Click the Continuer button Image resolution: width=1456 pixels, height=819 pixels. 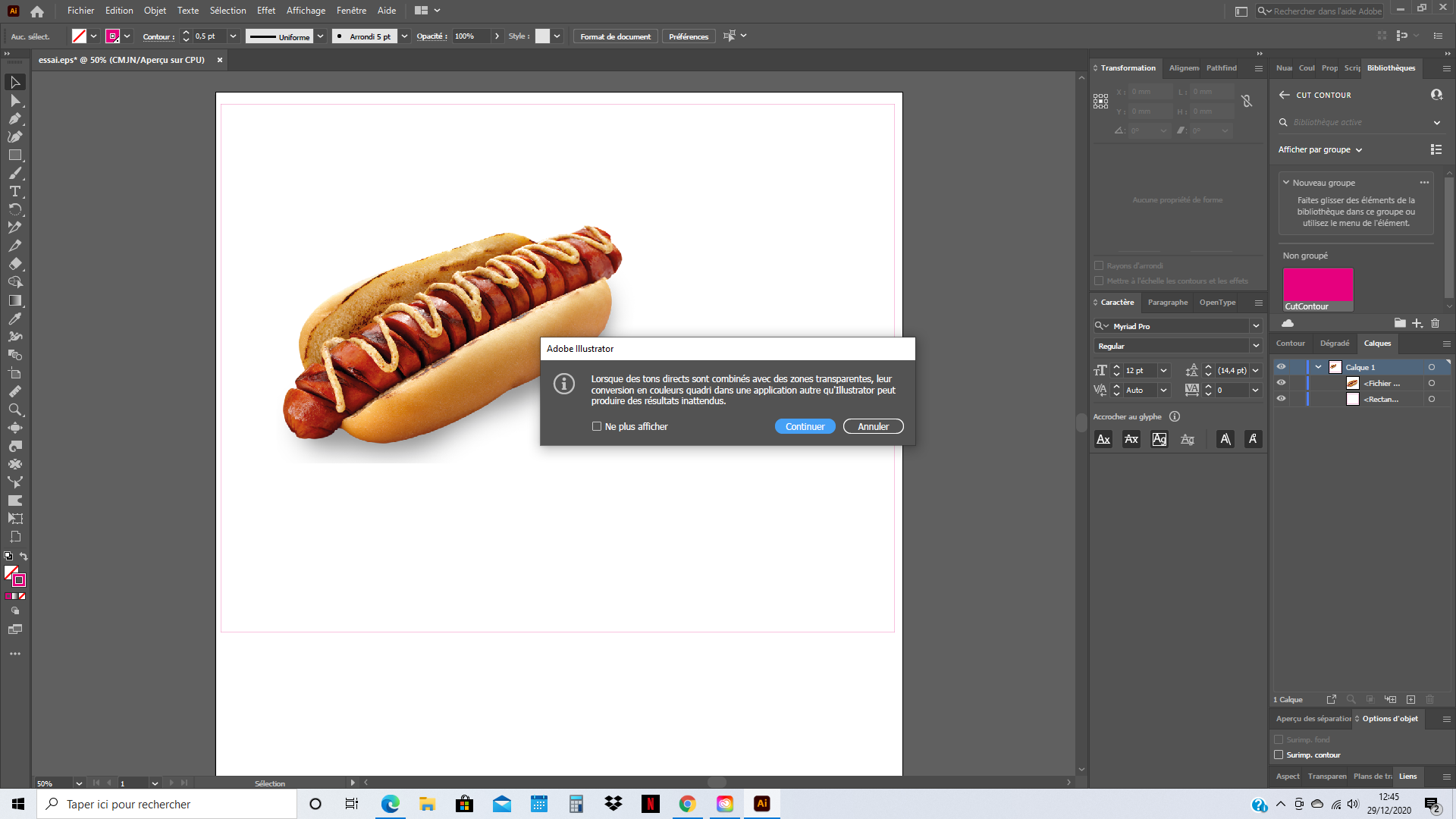[x=805, y=426]
